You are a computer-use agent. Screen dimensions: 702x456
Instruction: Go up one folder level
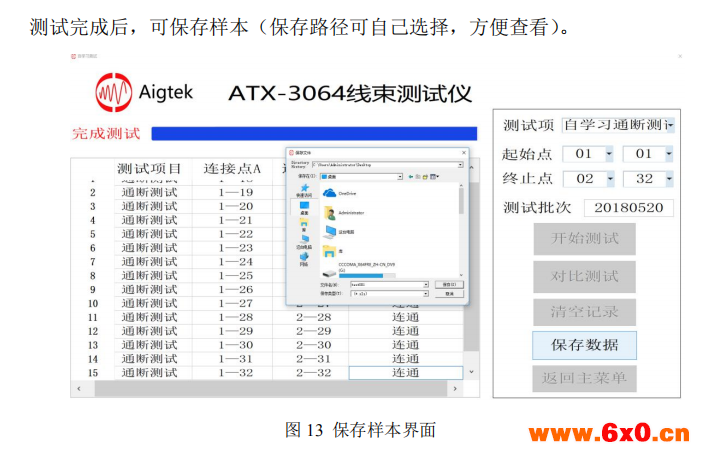418,177
